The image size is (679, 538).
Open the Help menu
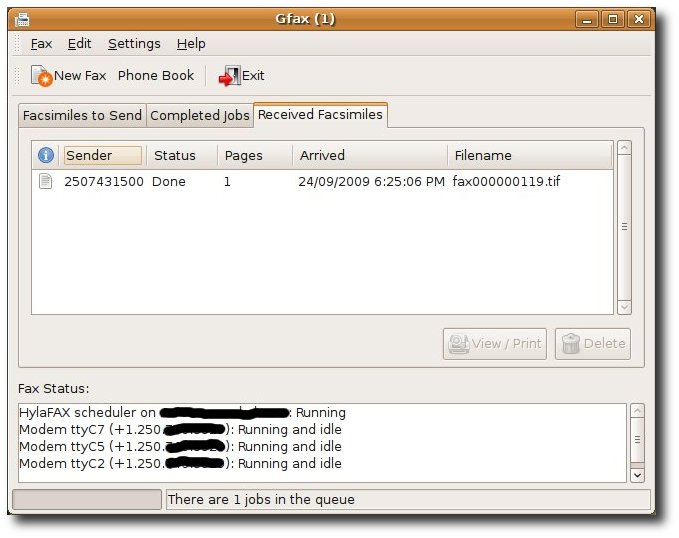pyautogui.click(x=191, y=44)
